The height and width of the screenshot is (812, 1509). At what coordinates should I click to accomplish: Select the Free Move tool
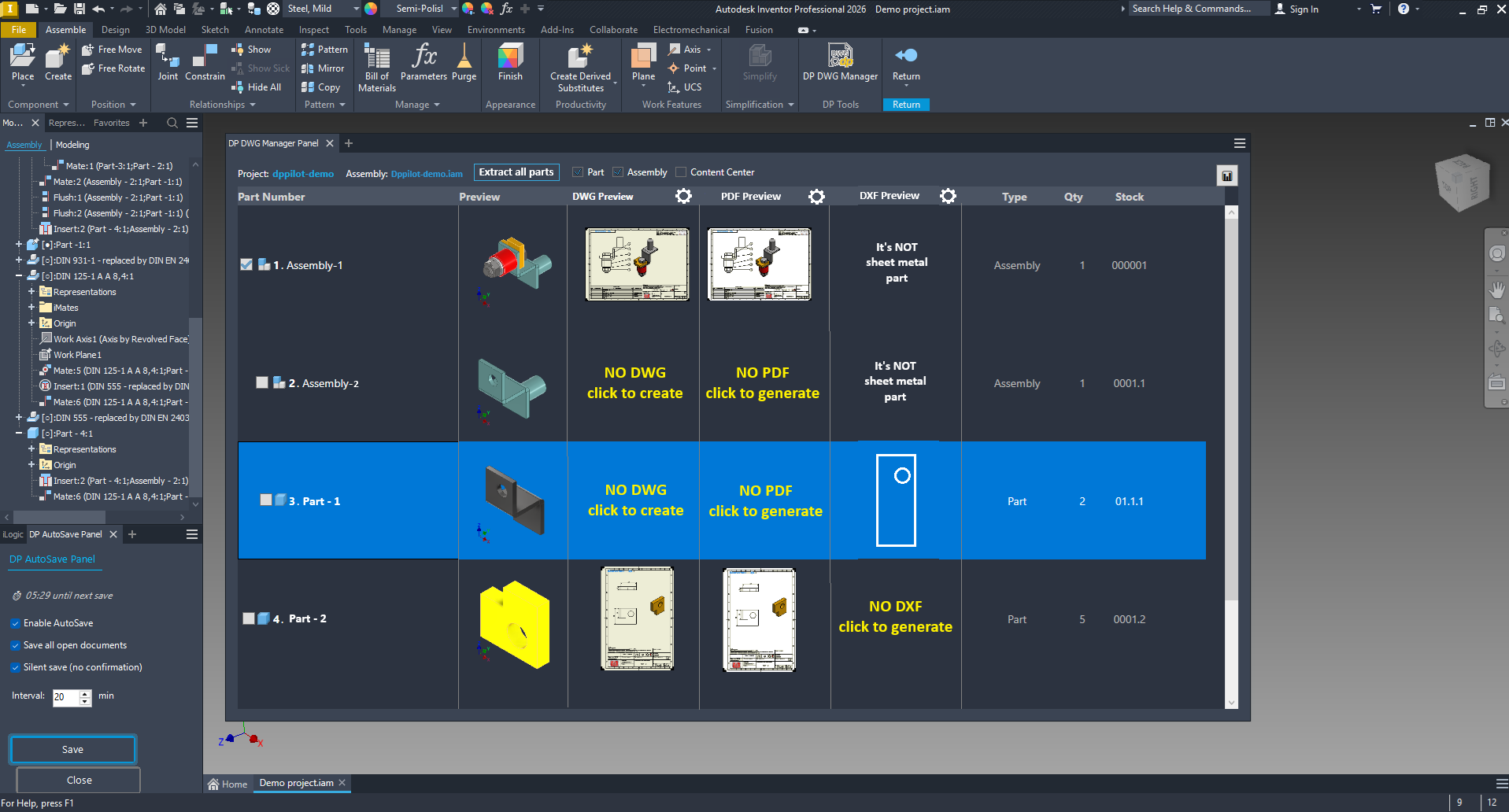[x=112, y=50]
